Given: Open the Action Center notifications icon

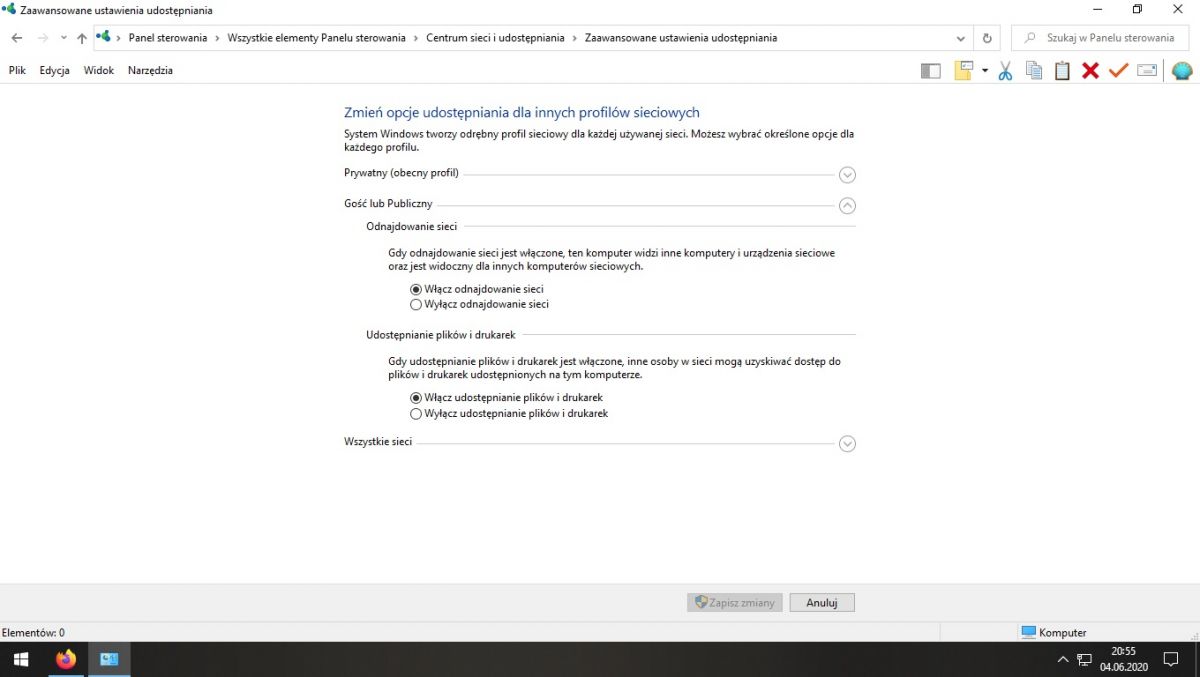Looking at the screenshot, I should (1170, 660).
